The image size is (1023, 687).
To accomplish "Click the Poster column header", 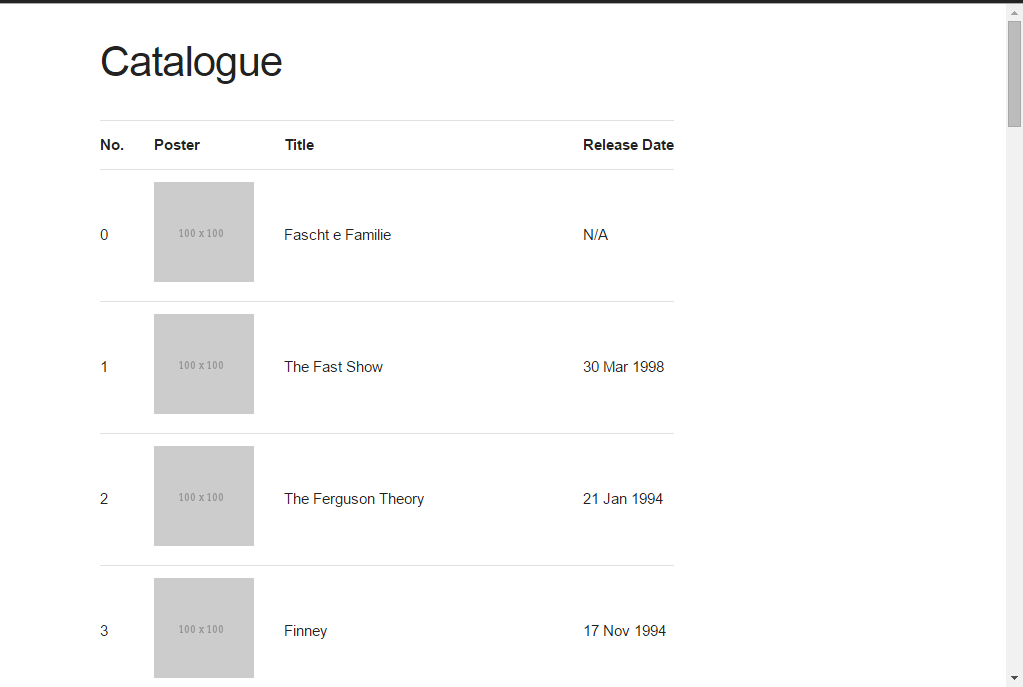I will tap(177, 145).
